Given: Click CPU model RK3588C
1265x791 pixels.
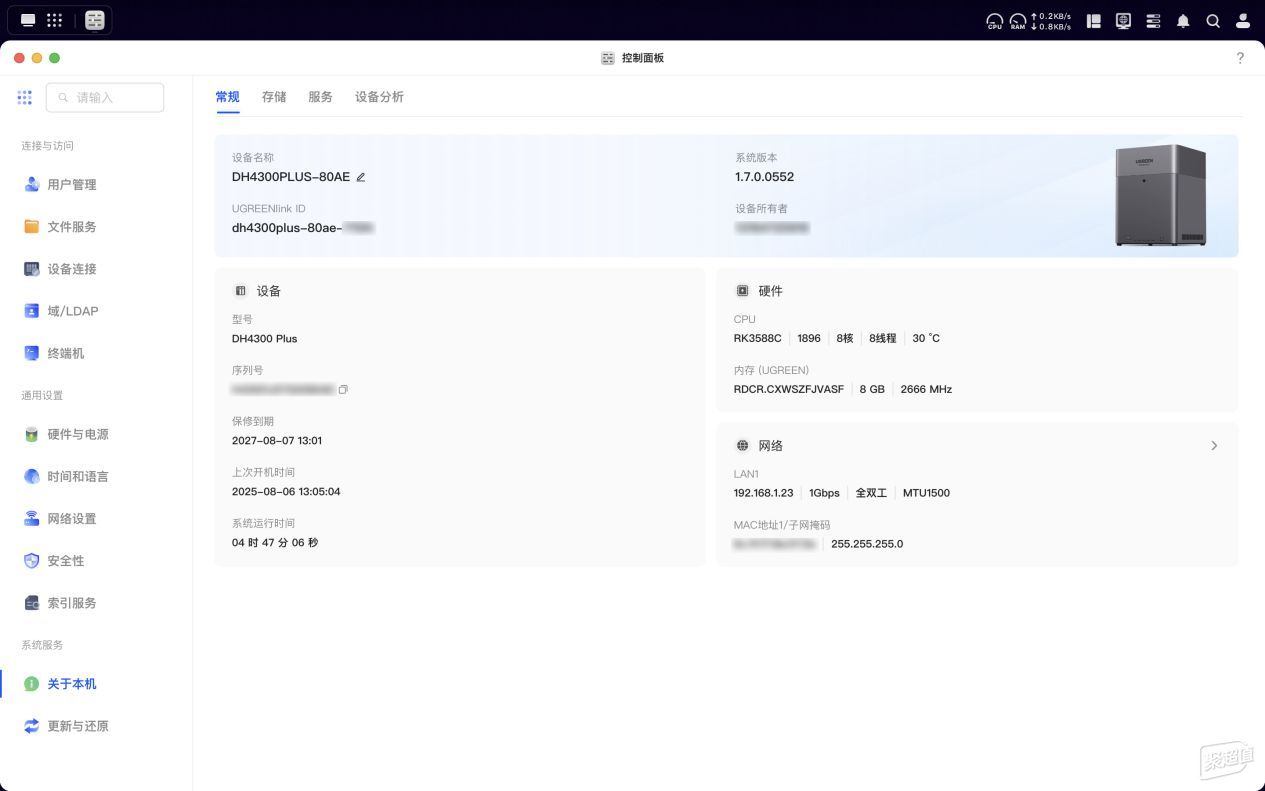Looking at the screenshot, I should pos(757,338).
